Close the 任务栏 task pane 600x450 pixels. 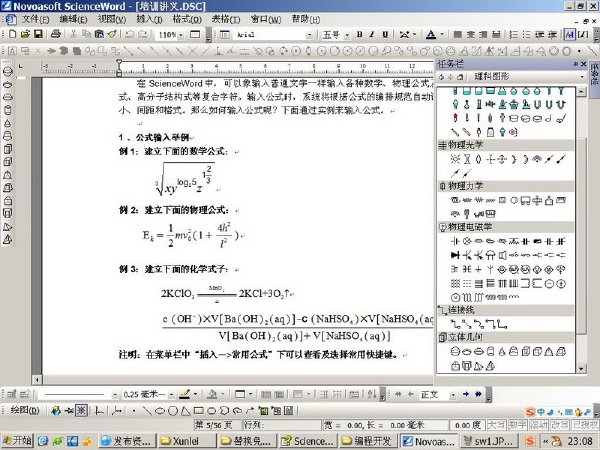[584, 64]
